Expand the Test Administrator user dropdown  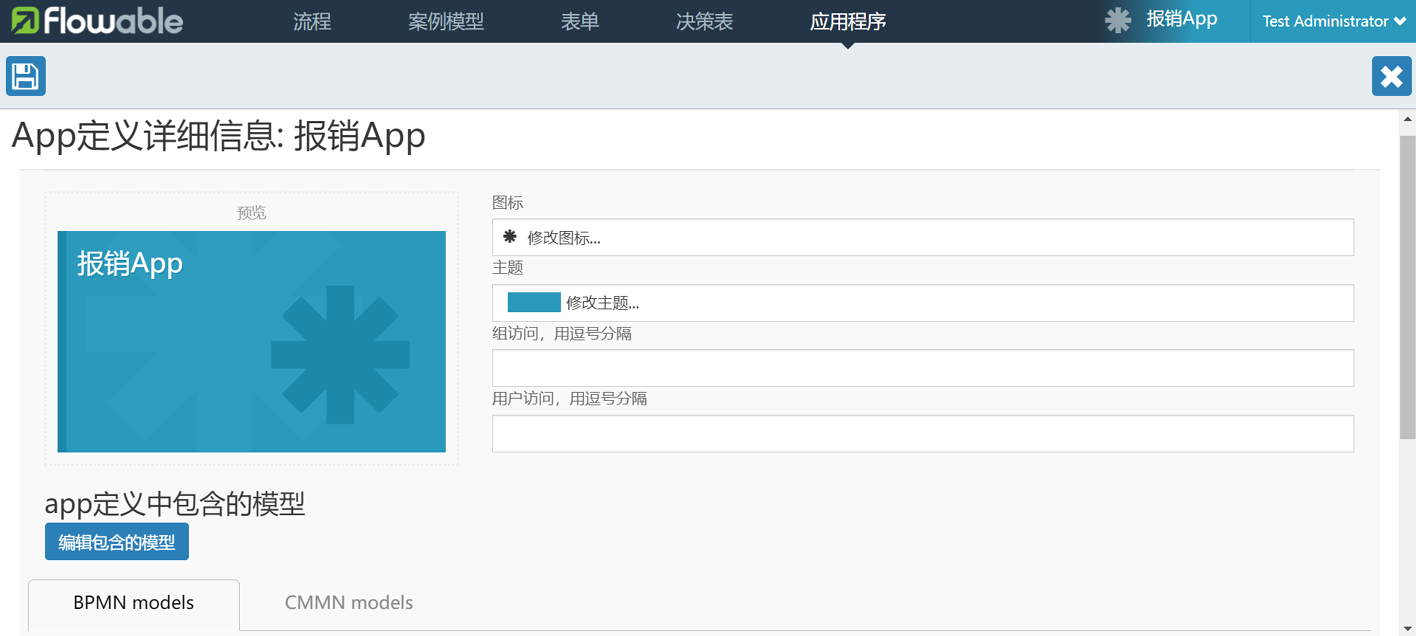[x=1333, y=21]
